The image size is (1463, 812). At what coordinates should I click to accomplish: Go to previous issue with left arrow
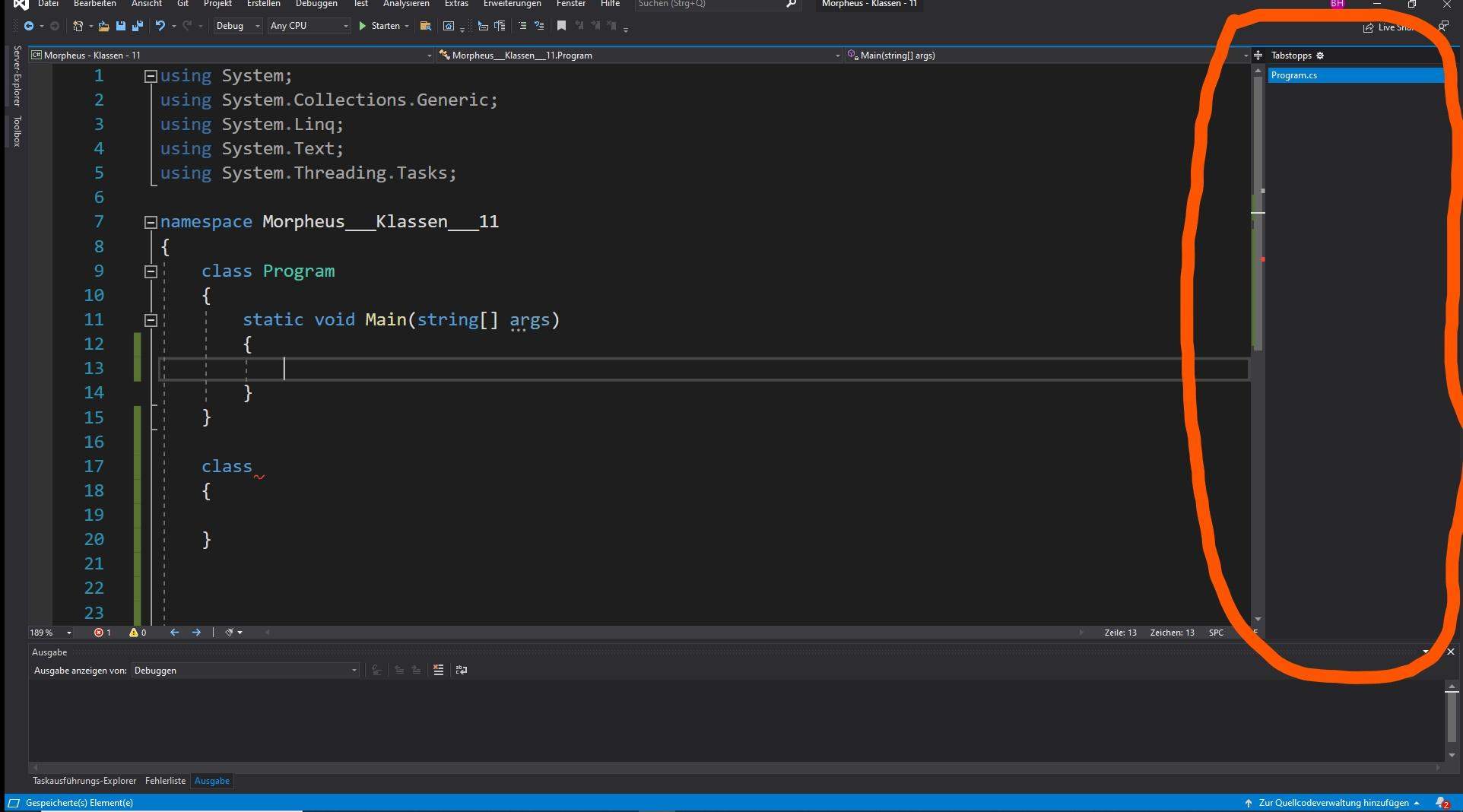[174, 633]
